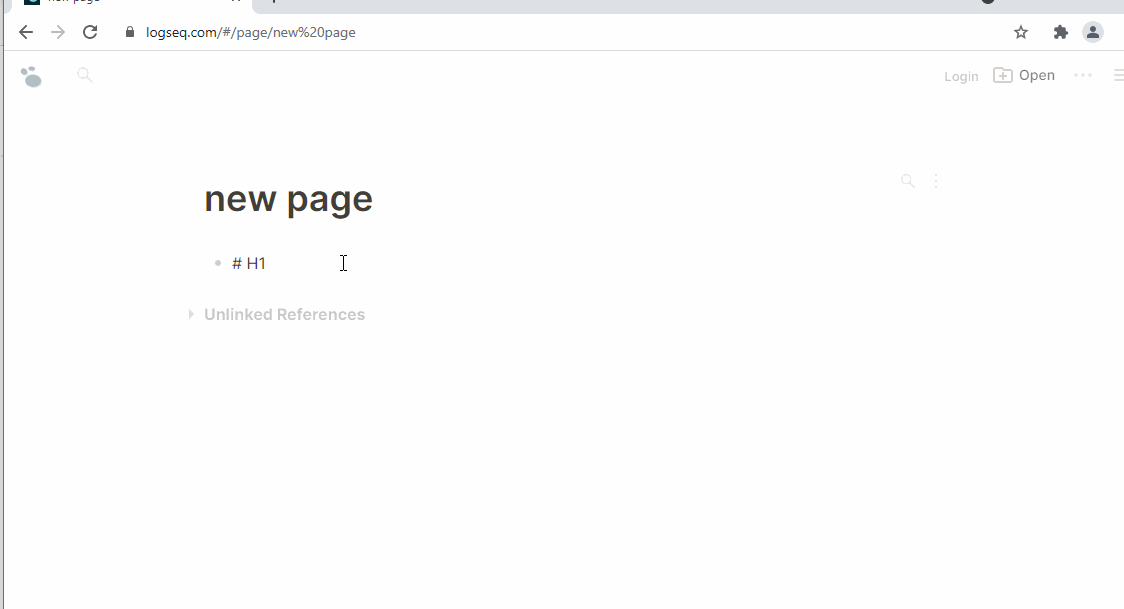
Task: Click the Login link
Action: pos(960,75)
